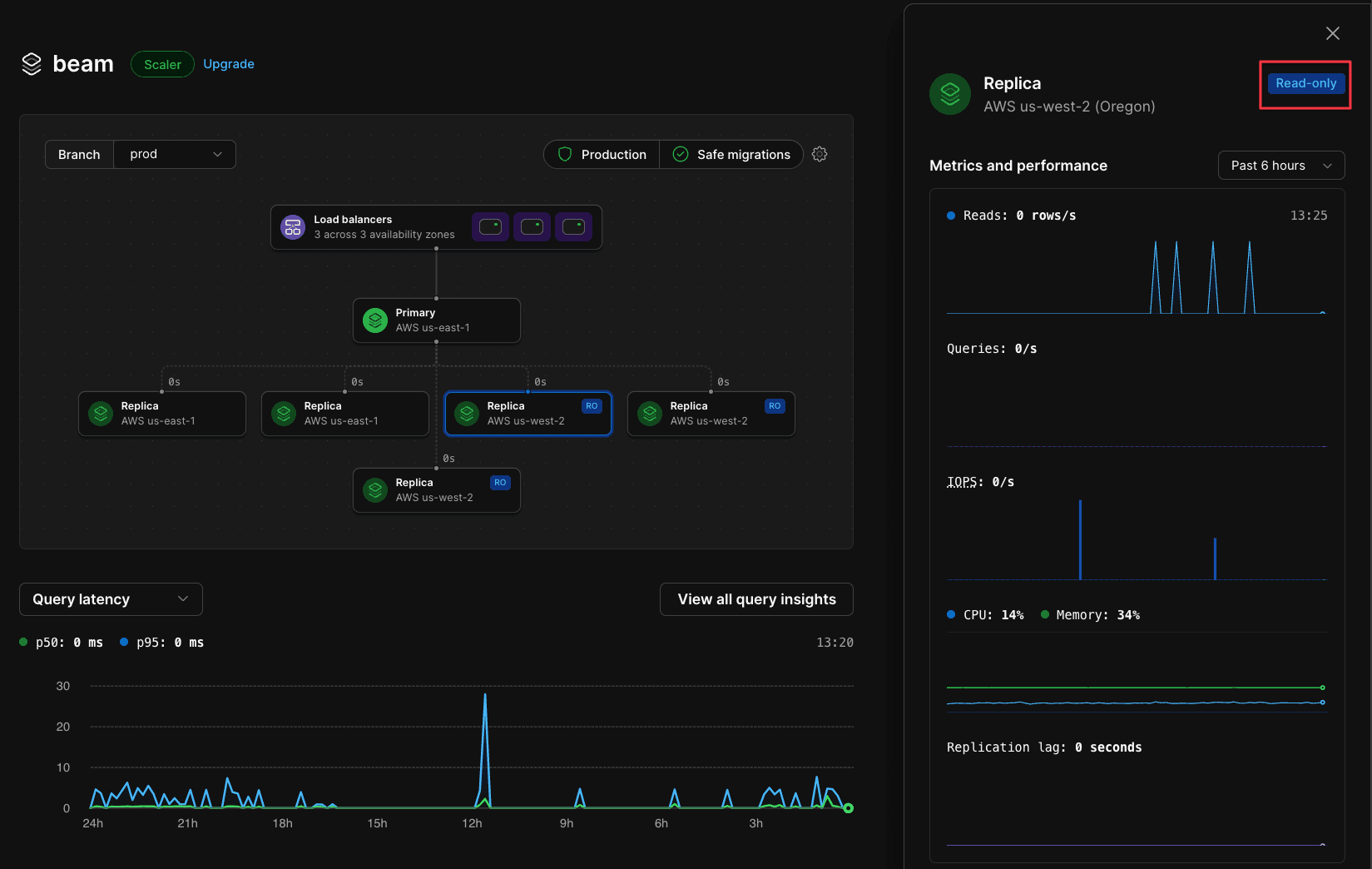Image resolution: width=1372 pixels, height=869 pixels.
Task: Click the rightmost us-west-2 Replica icon
Action: point(650,414)
